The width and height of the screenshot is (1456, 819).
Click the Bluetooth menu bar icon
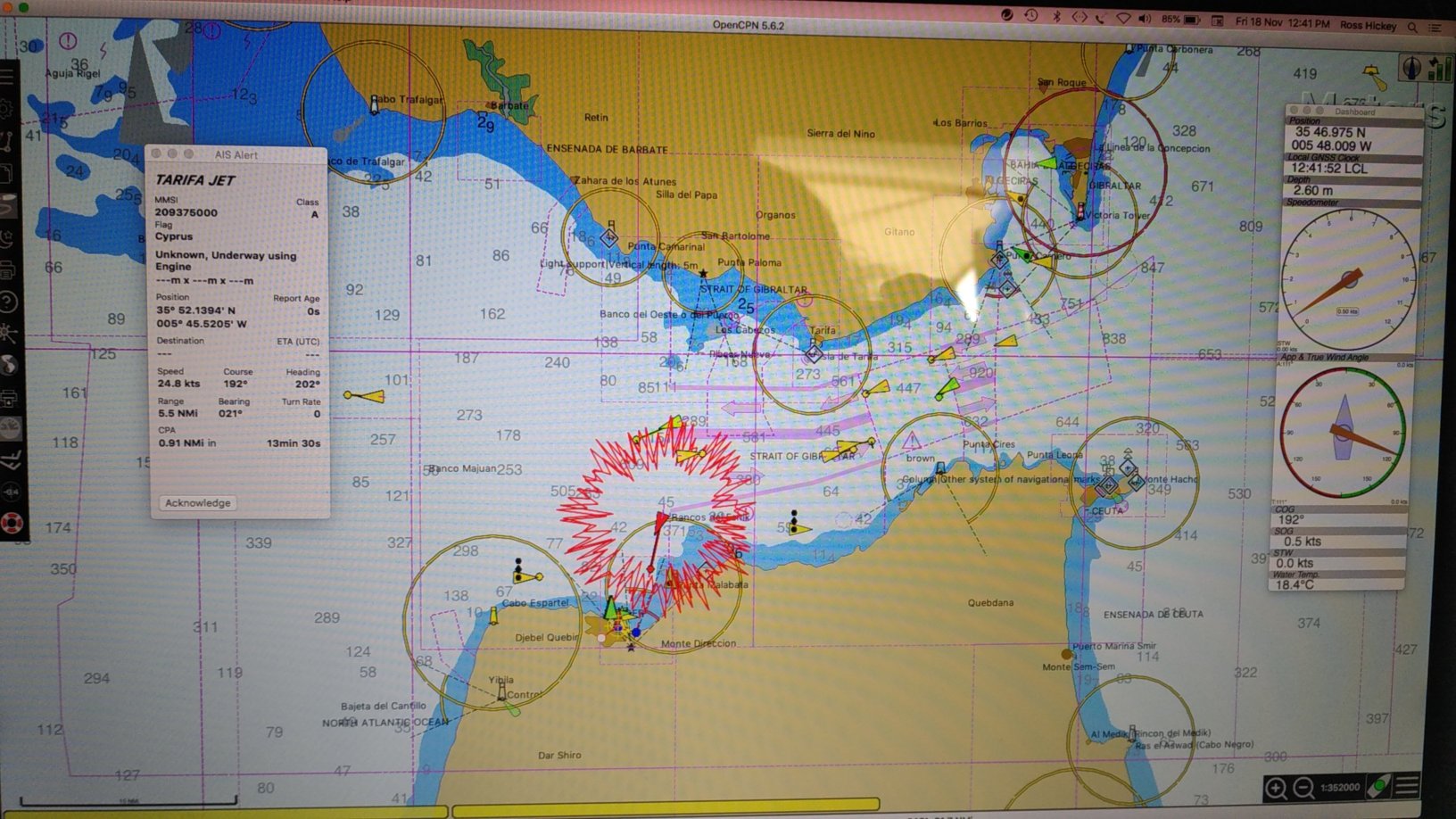pyautogui.click(x=1056, y=16)
